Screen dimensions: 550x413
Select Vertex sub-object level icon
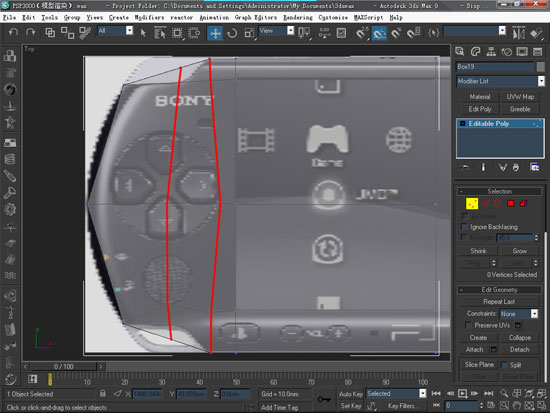[472, 204]
